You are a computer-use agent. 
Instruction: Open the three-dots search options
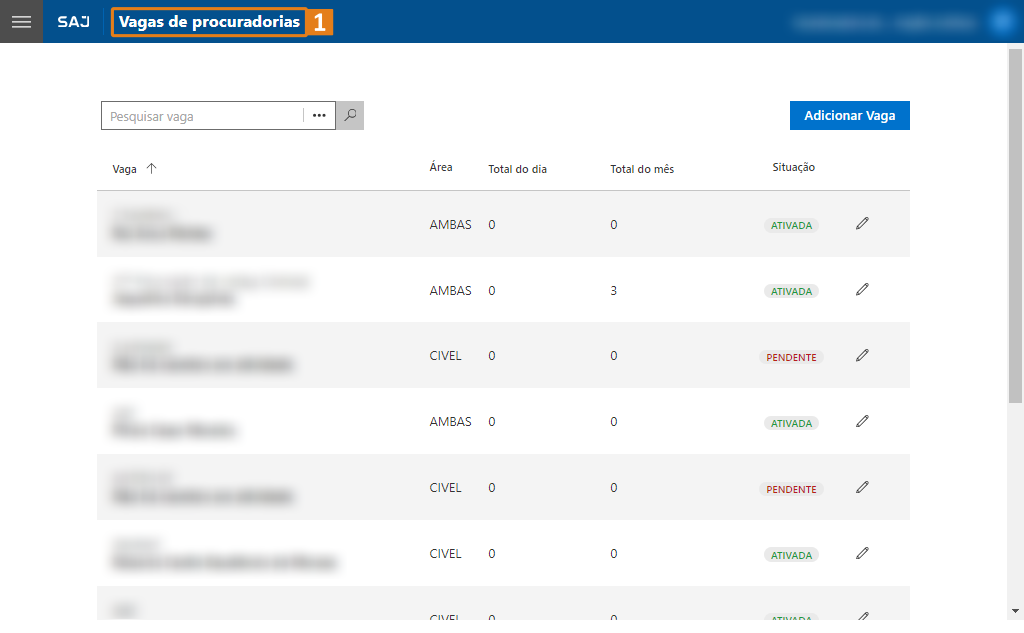319,116
